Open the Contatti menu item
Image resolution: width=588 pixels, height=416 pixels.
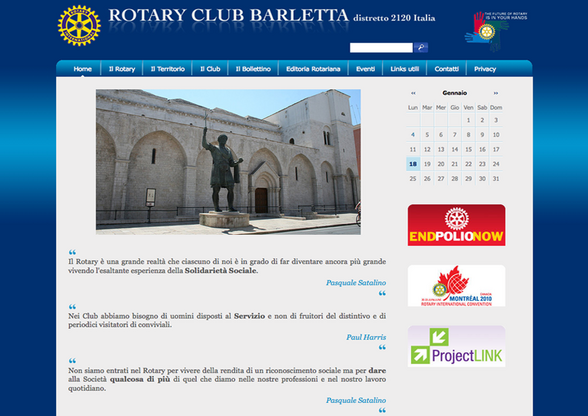[x=447, y=69]
